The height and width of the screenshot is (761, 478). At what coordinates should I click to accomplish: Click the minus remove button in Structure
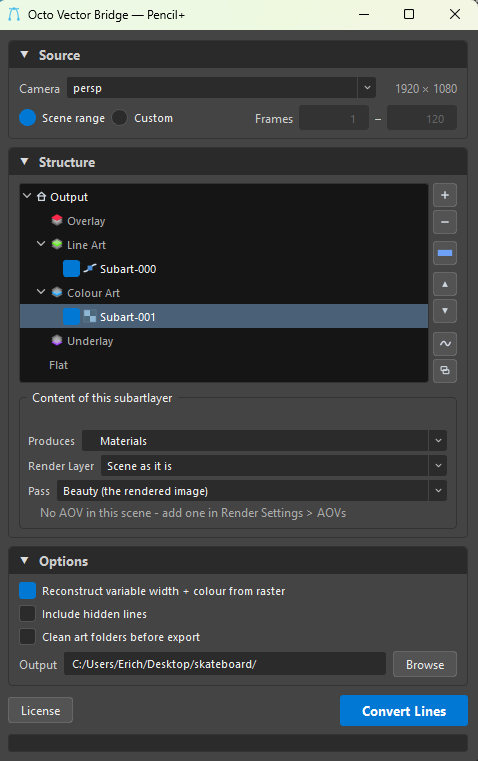coord(445,222)
